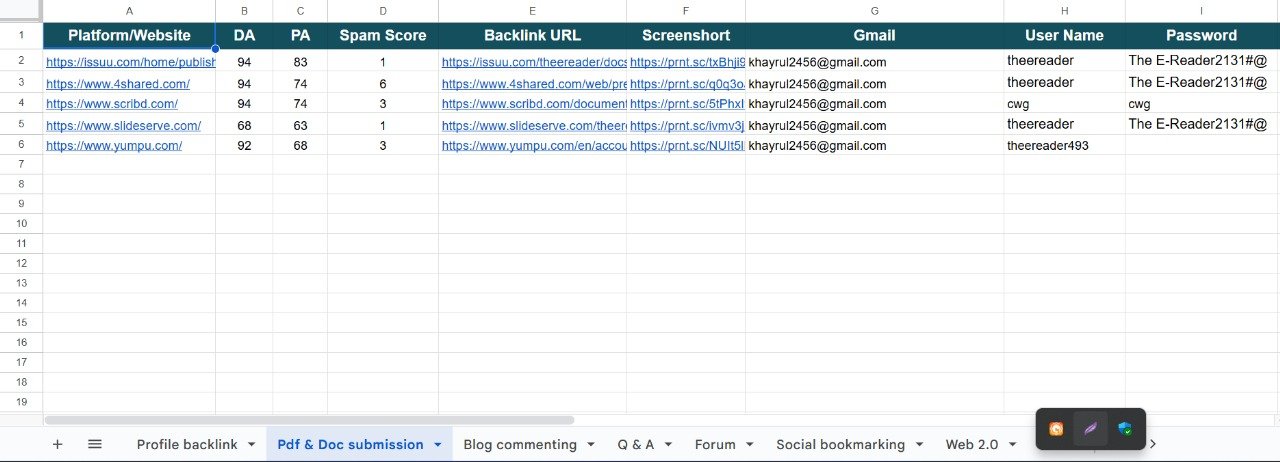Select column G header
Image resolution: width=1280 pixels, height=462 pixels.
point(875,10)
